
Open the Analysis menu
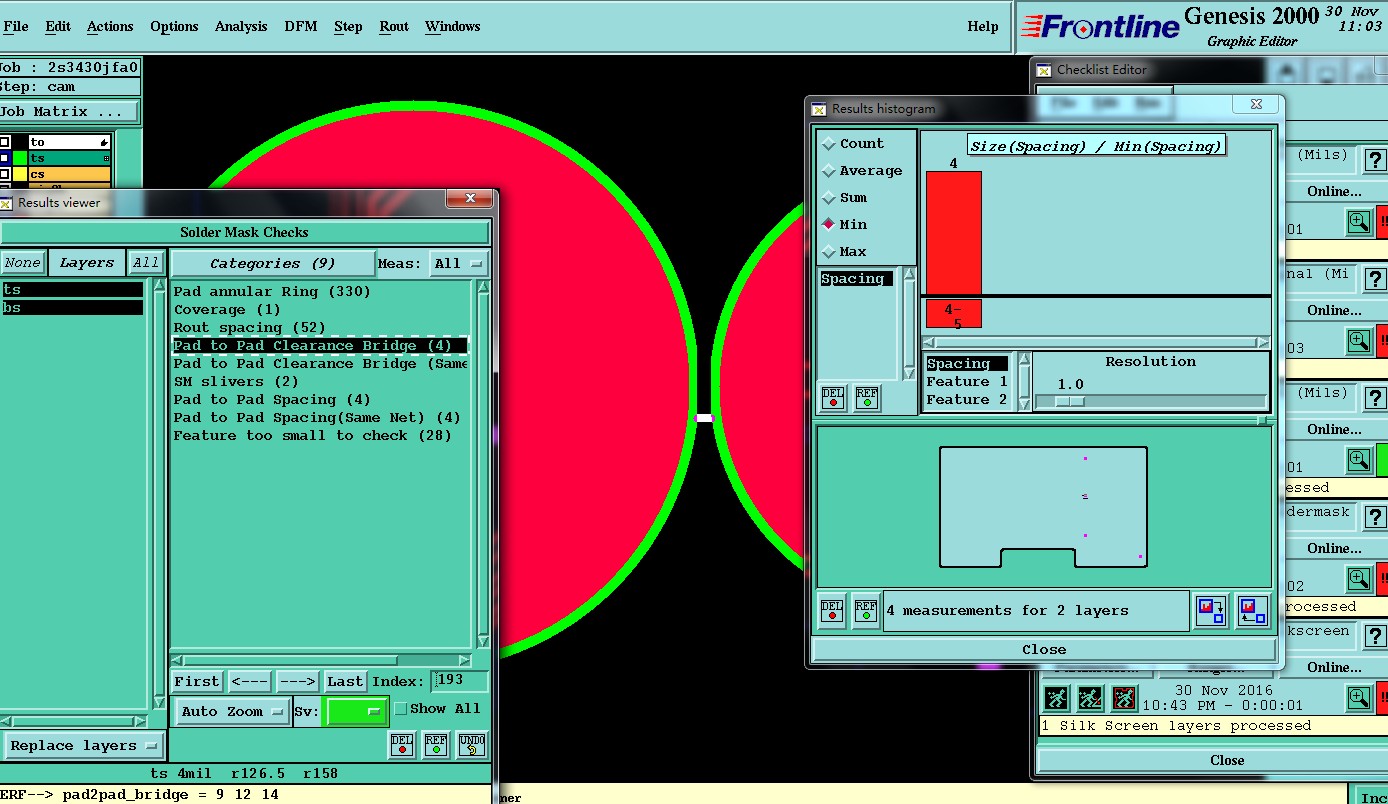(x=241, y=26)
